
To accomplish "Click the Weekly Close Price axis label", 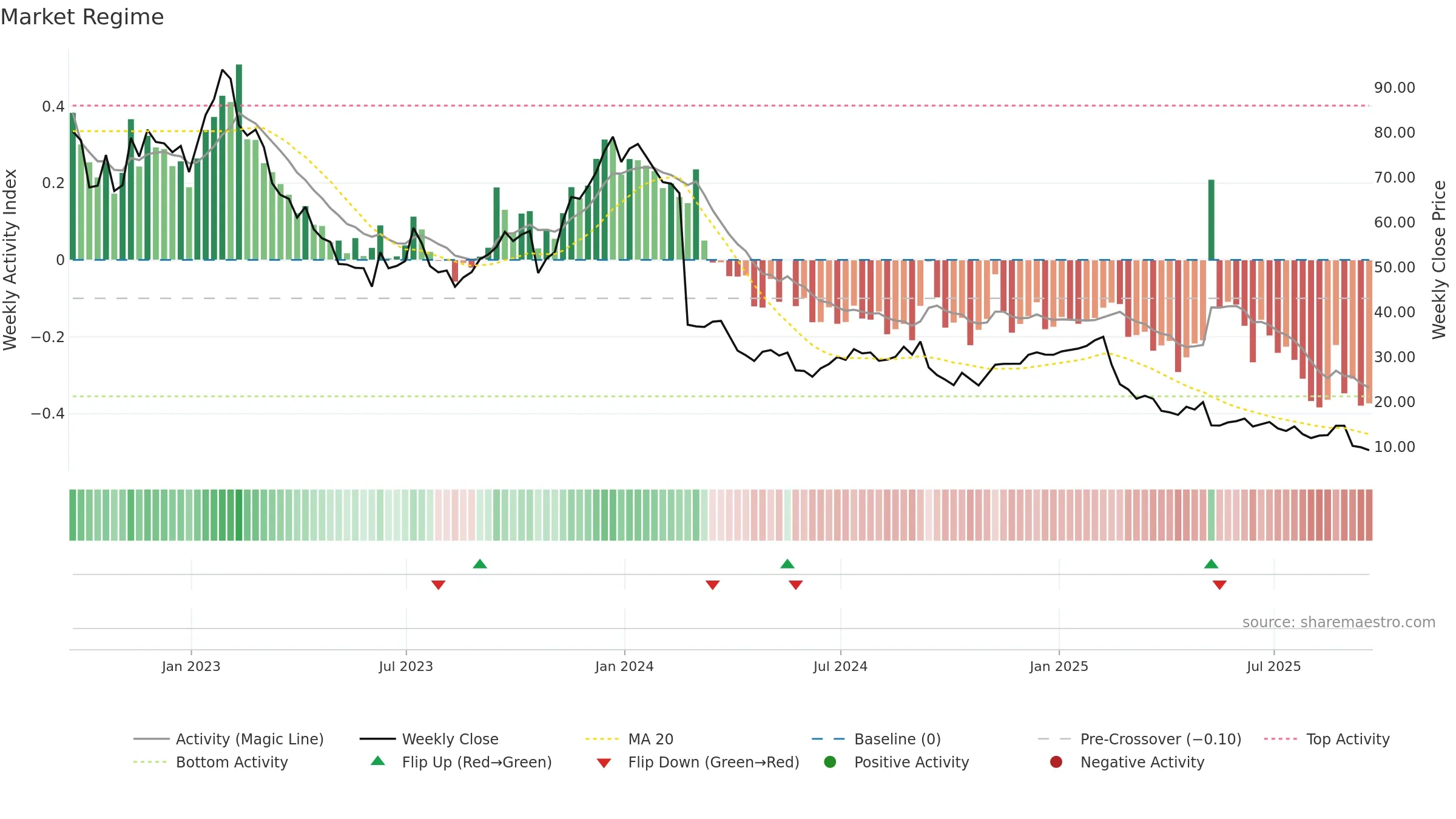I will coord(1440,260).
